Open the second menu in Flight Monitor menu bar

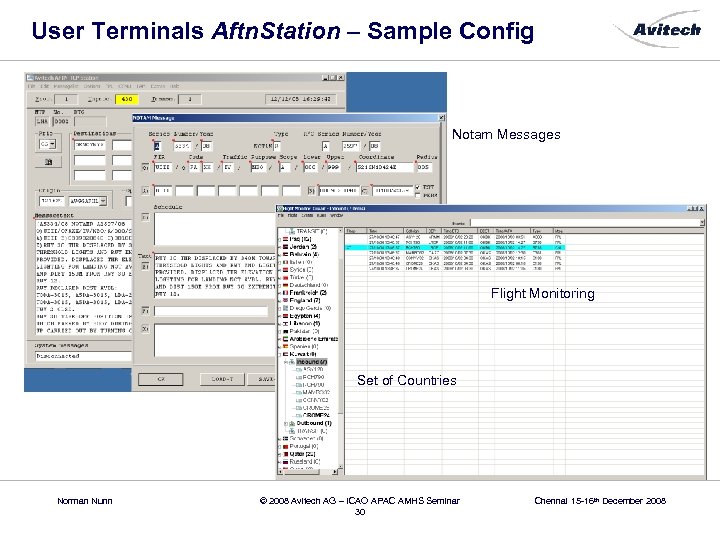[x=292, y=215]
